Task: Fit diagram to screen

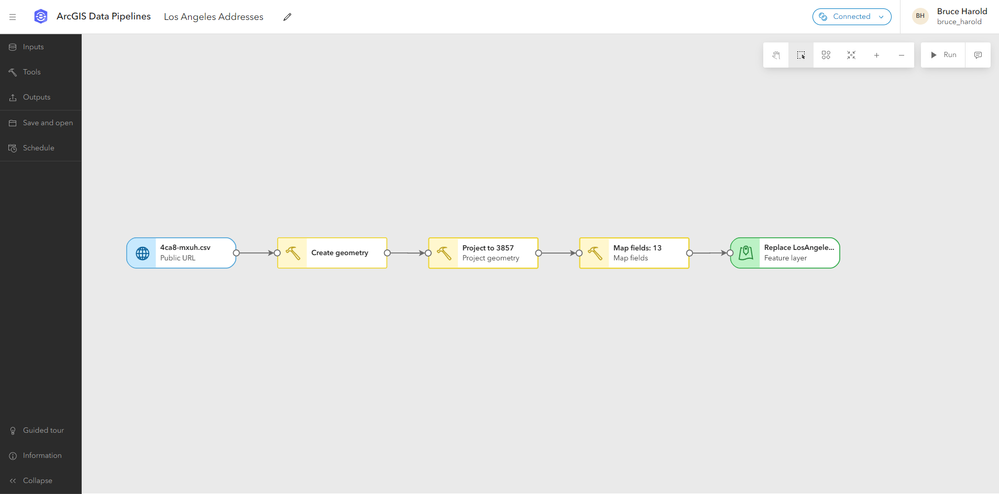Action: point(851,55)
